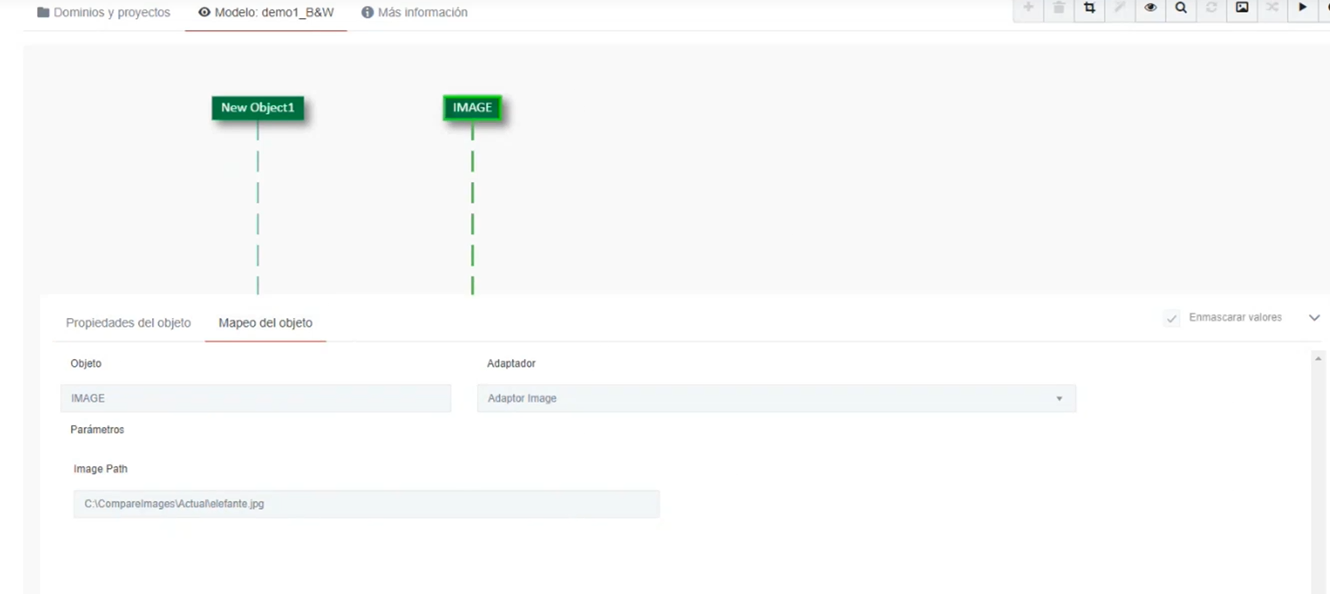This screenshot has width=1330, height=594.
Task: Open the Dominios y proyectos tab
Action: click(x=103, y=13)
